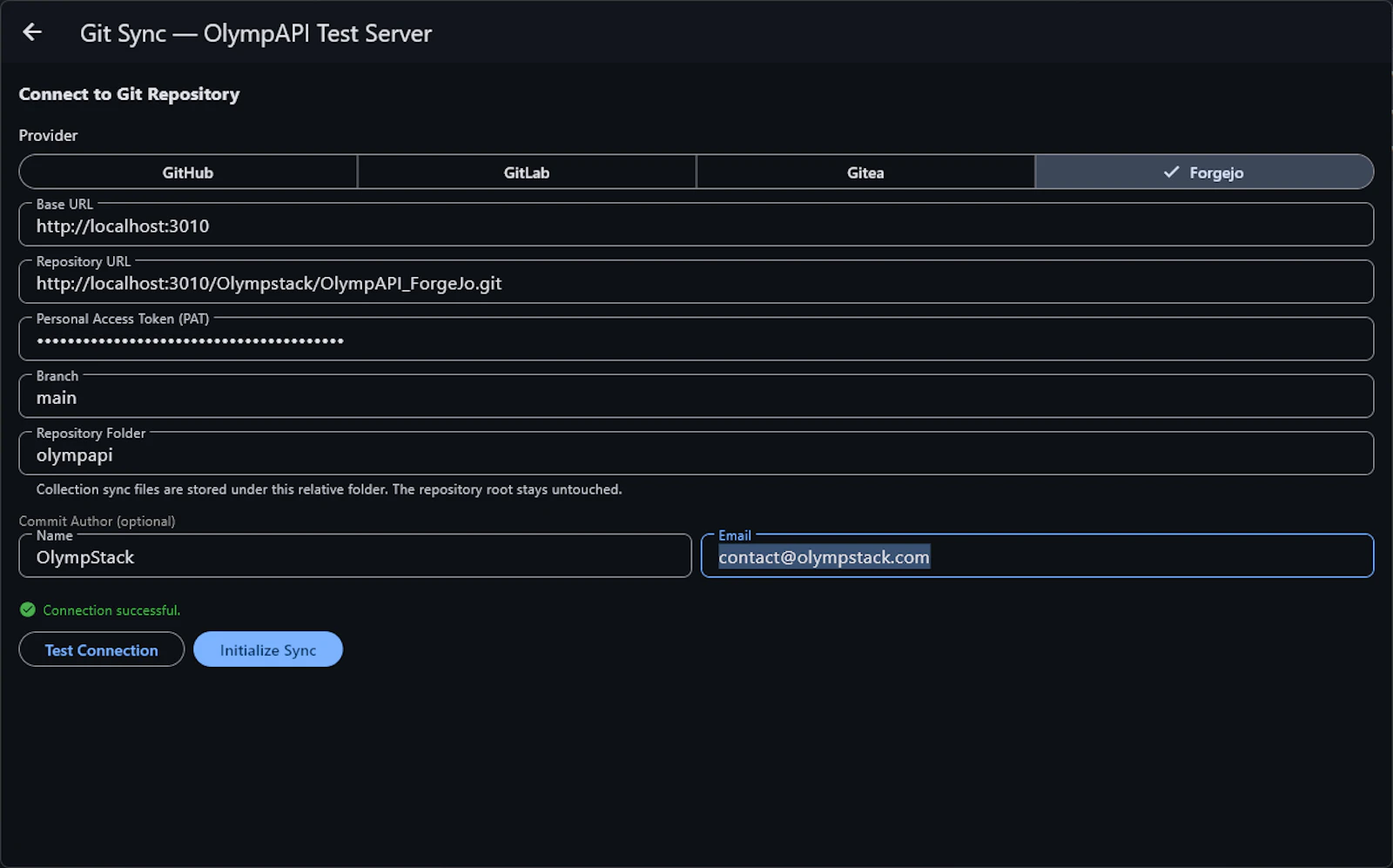1393x868 pixels.
Task: Click the 'Connect to Git Repository' heading
Action: pos(129,94)
